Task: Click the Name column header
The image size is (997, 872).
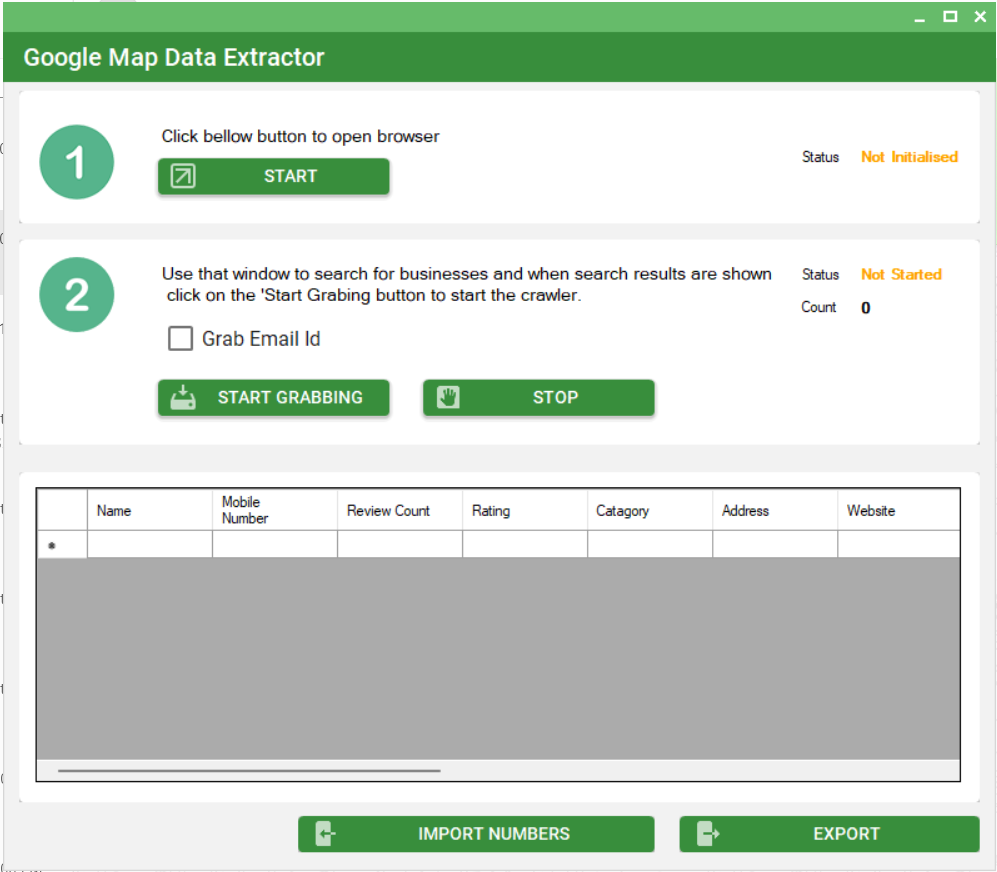Action: (x=150, y=510)
